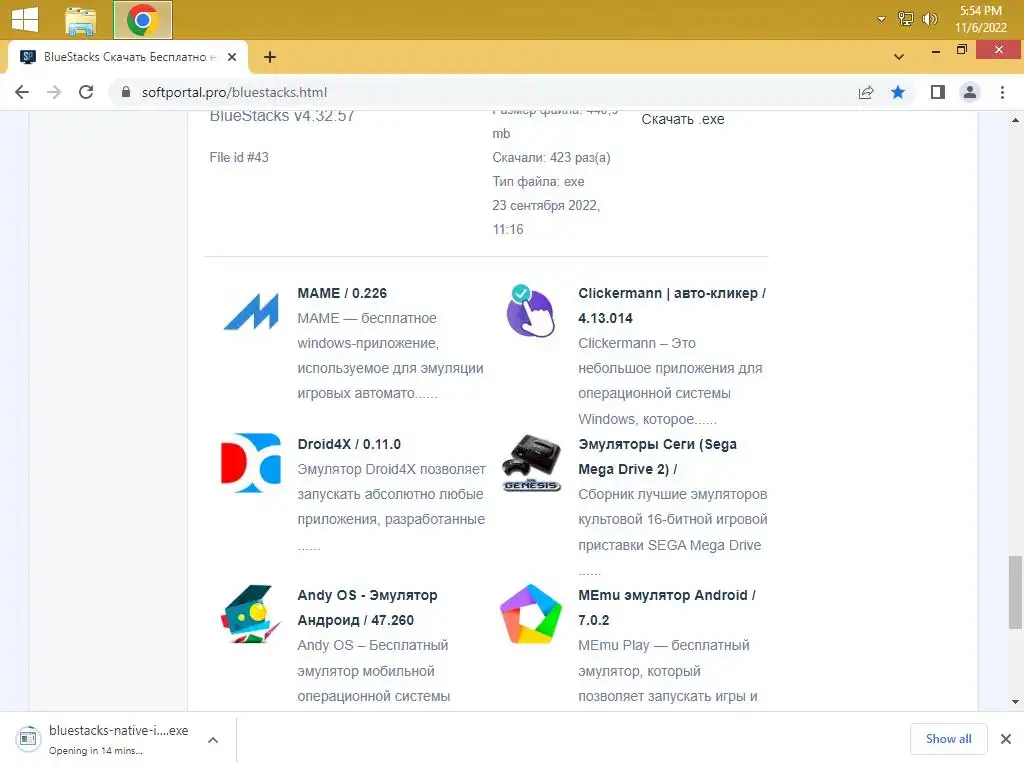Open the volume speaker tray icon
This screenshot has width=1024, height=768.
click(929, 19)
